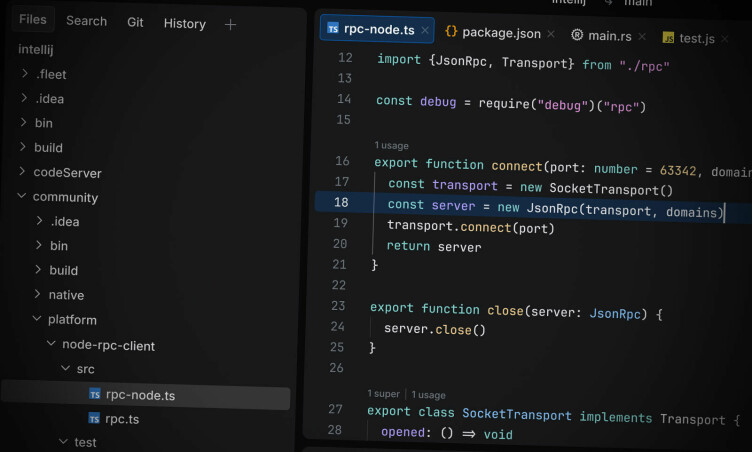752x452 pixels.
Task: Click the TypeScript icon on rpc-node.ts tab
Action: (x=333, y=28)
